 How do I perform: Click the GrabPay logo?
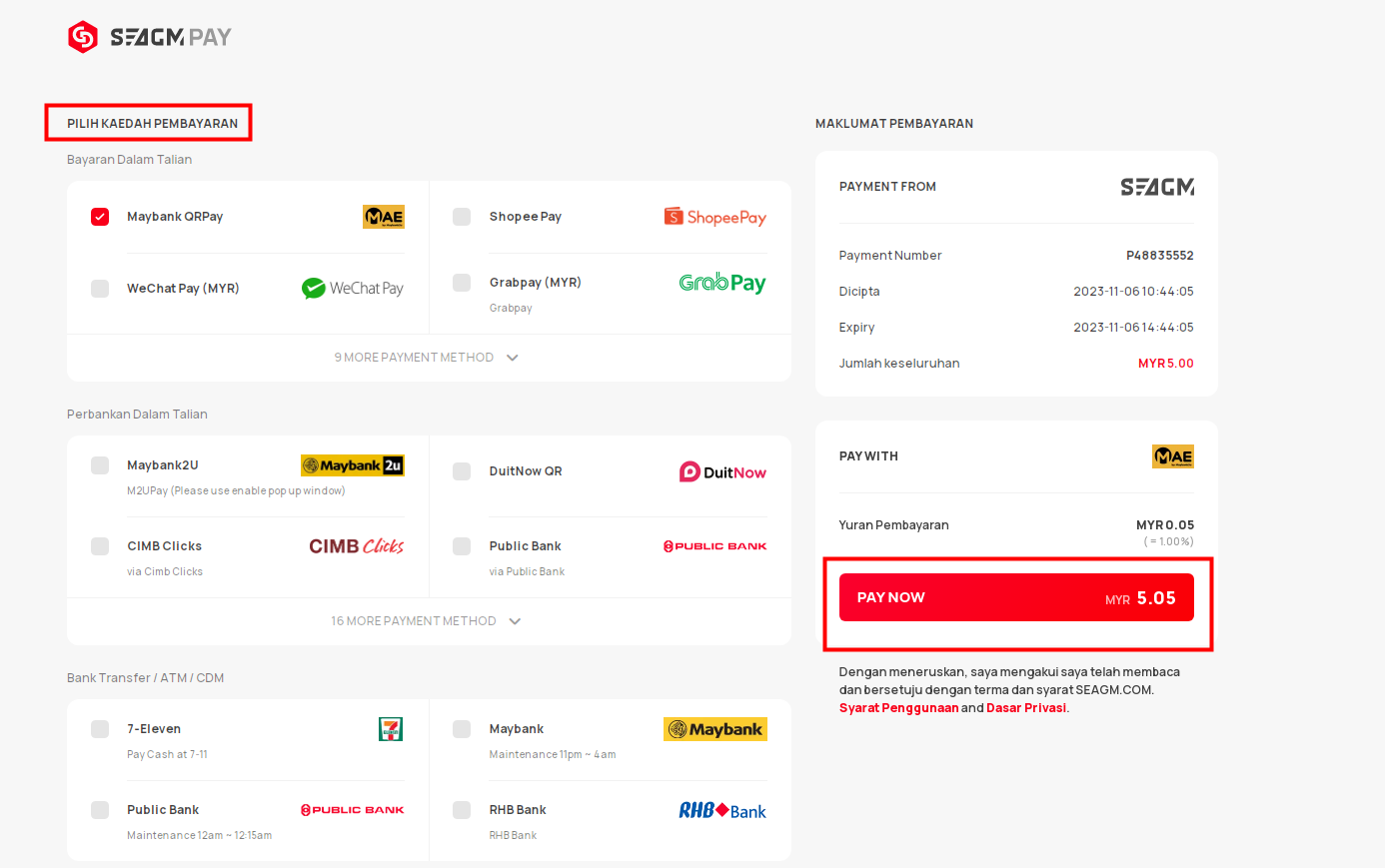tap(722, 283)
